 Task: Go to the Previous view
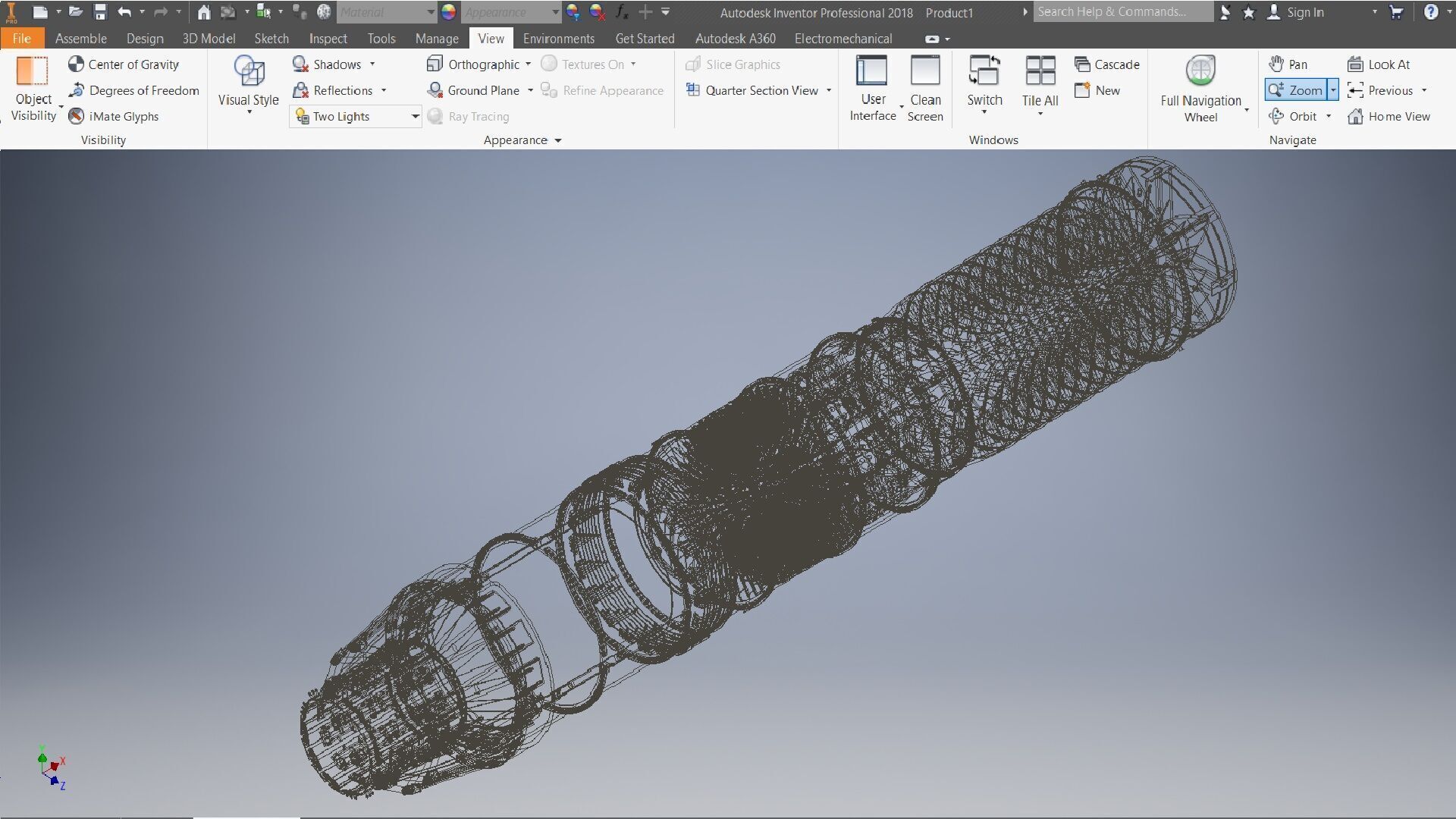[x=1380, y=90]
